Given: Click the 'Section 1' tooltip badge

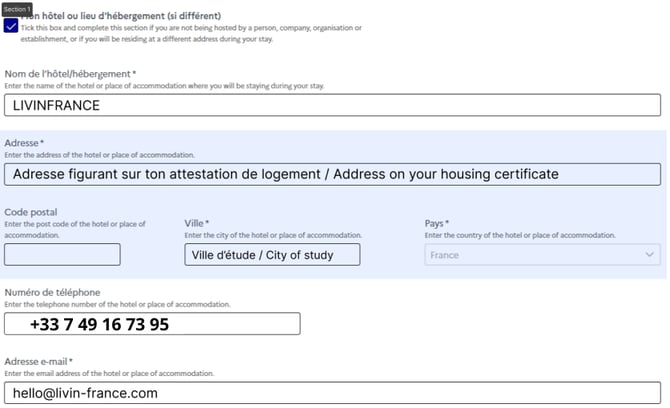Looking at the screenshot, I should coord(17,8).
